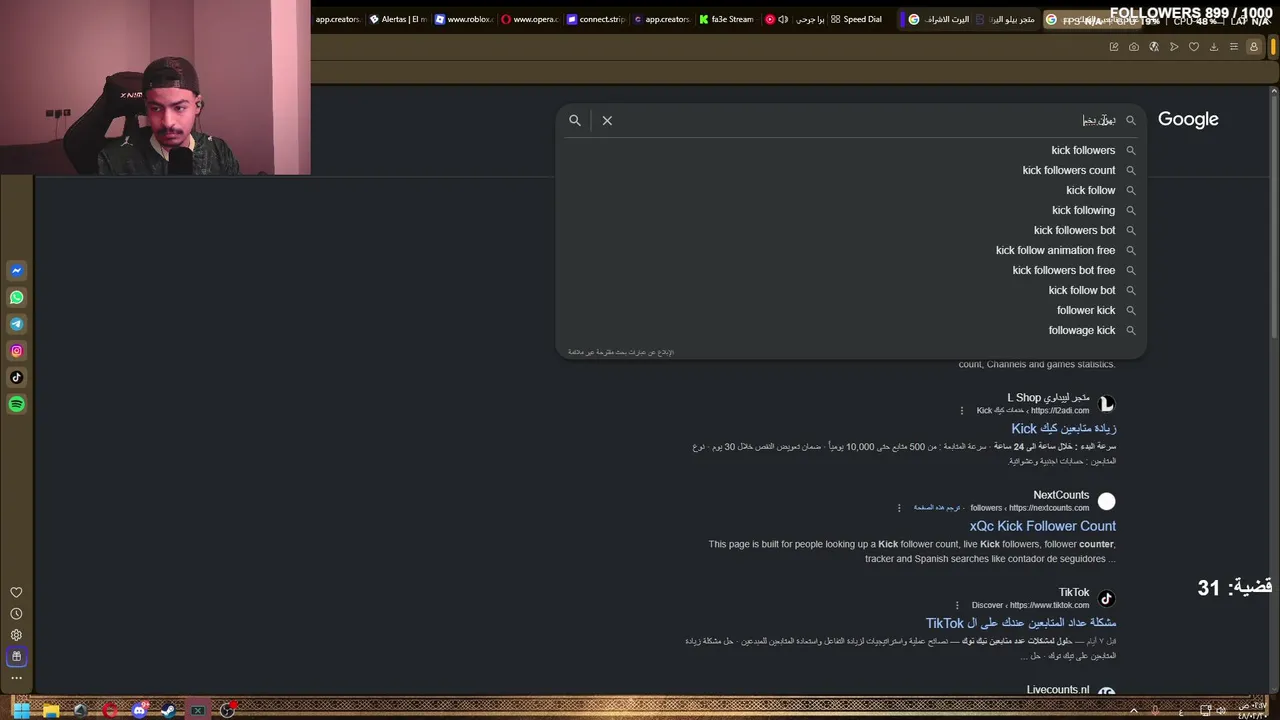Open Messenger in the Opera sidebar
Image resolution: width=1280 pixels, height=720 pixels.
point(16,270)
